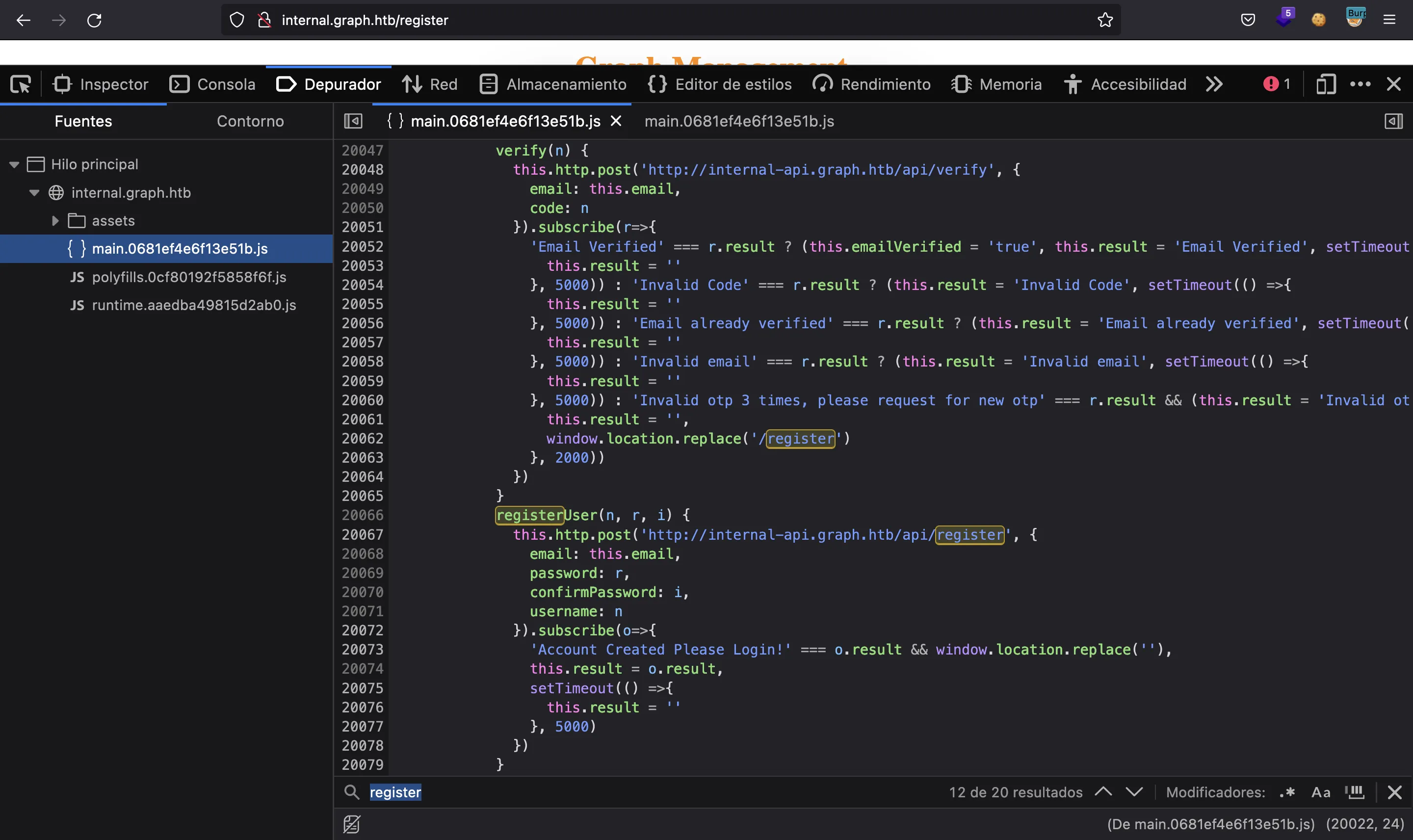Switch to the Consola panel

click(x=212, y=84)
